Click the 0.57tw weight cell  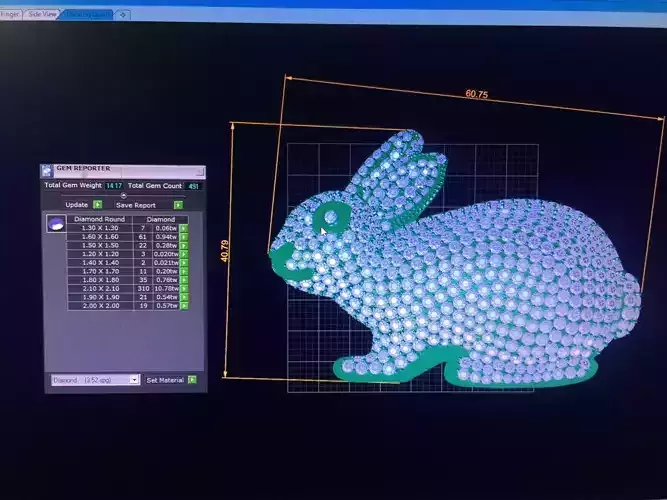(x=166, y=306)
